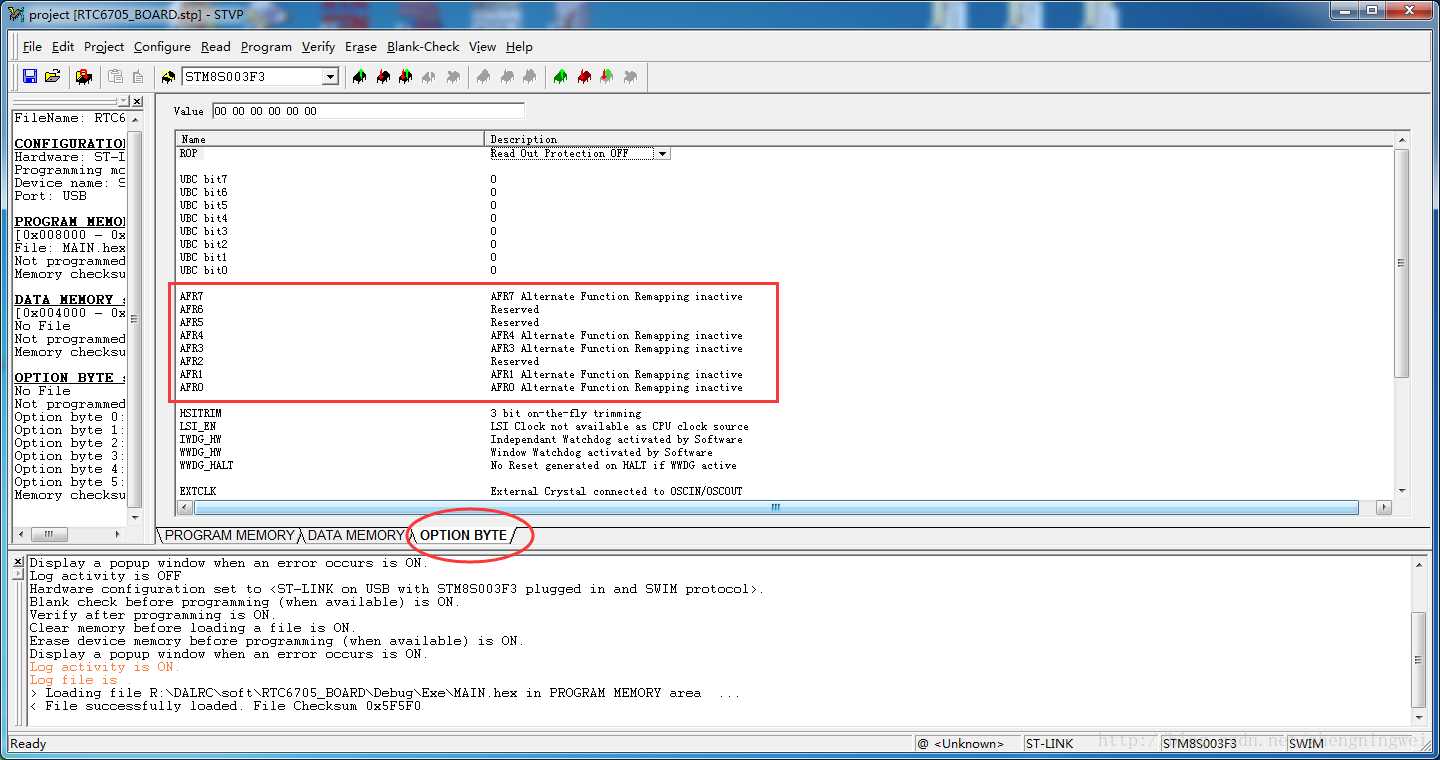Open the Blank-Check menu
Image resolution: width=1440 pixels, height=760 pixels.
(423, 47)
